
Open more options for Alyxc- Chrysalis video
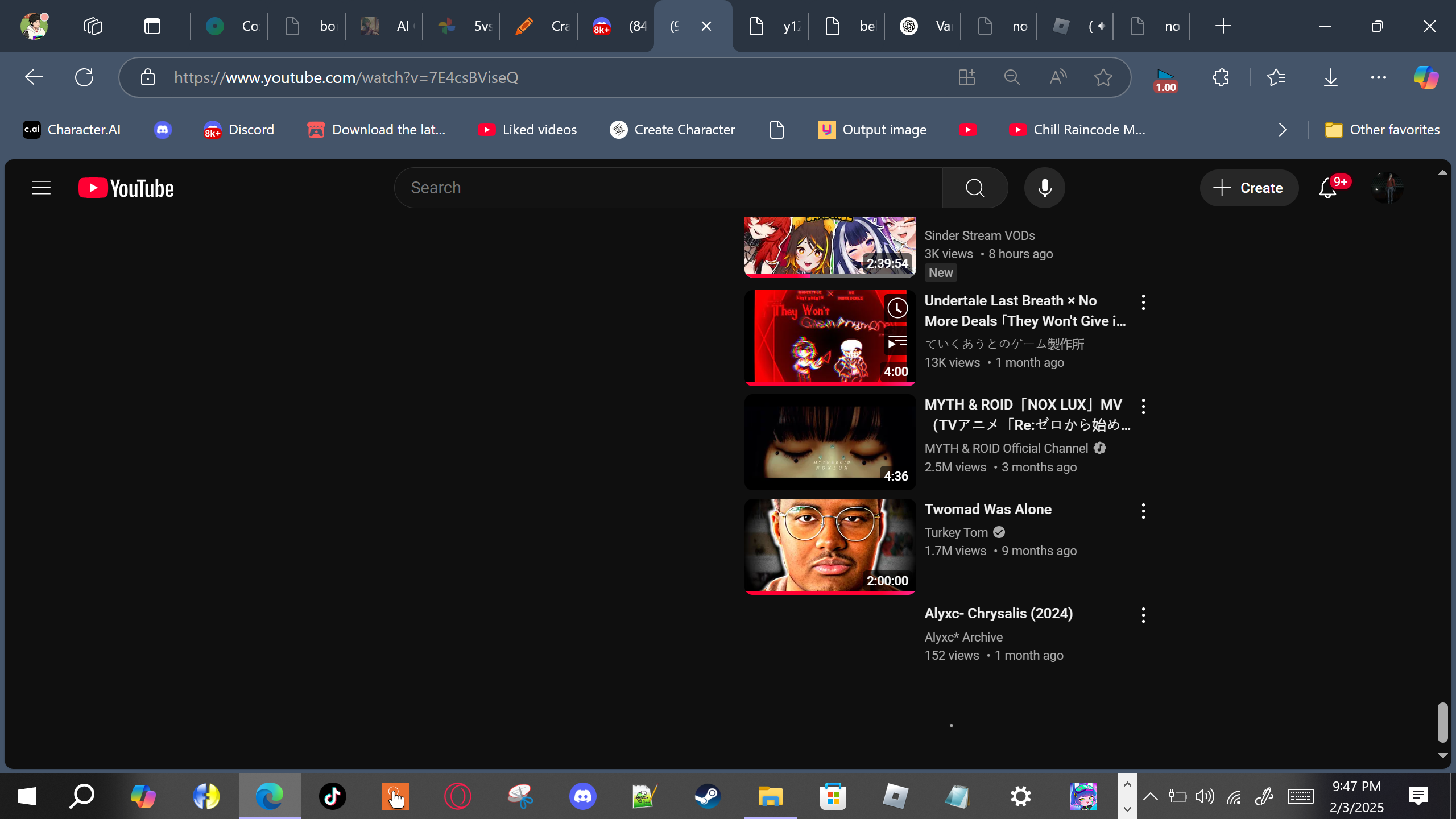pyautogui.click(x=1143, y=615)
